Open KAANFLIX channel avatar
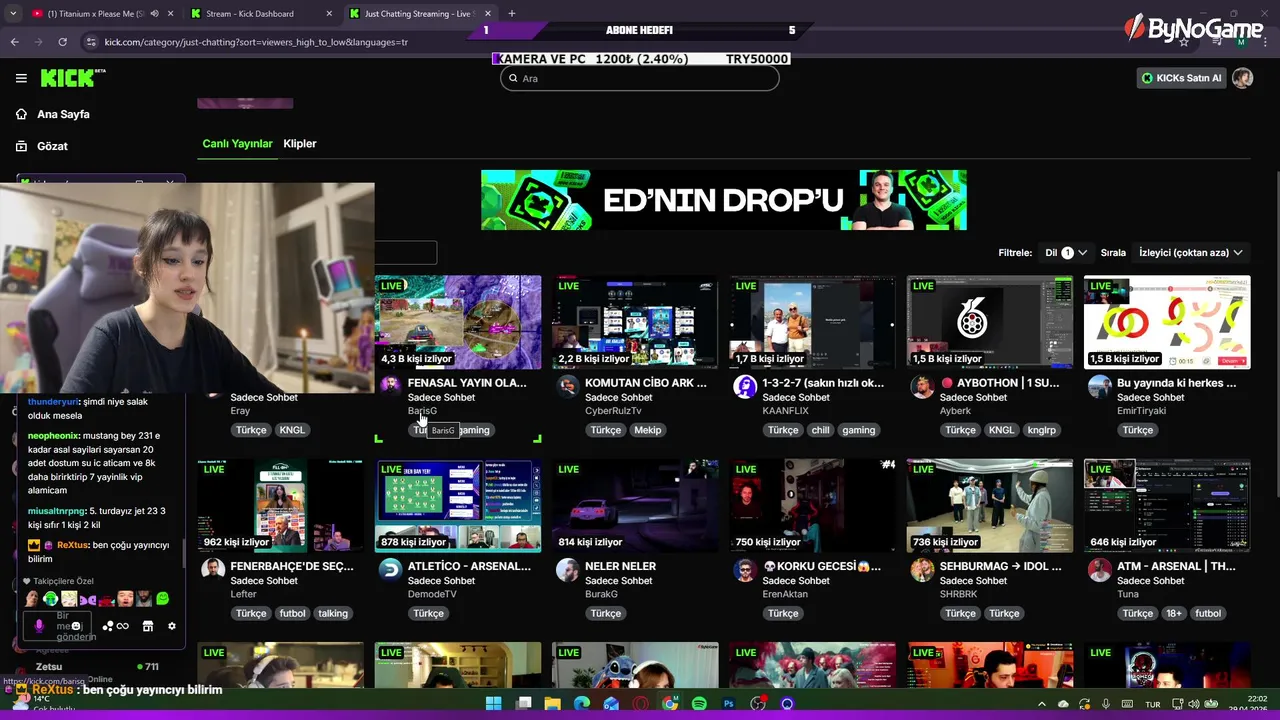 point(745,387)
